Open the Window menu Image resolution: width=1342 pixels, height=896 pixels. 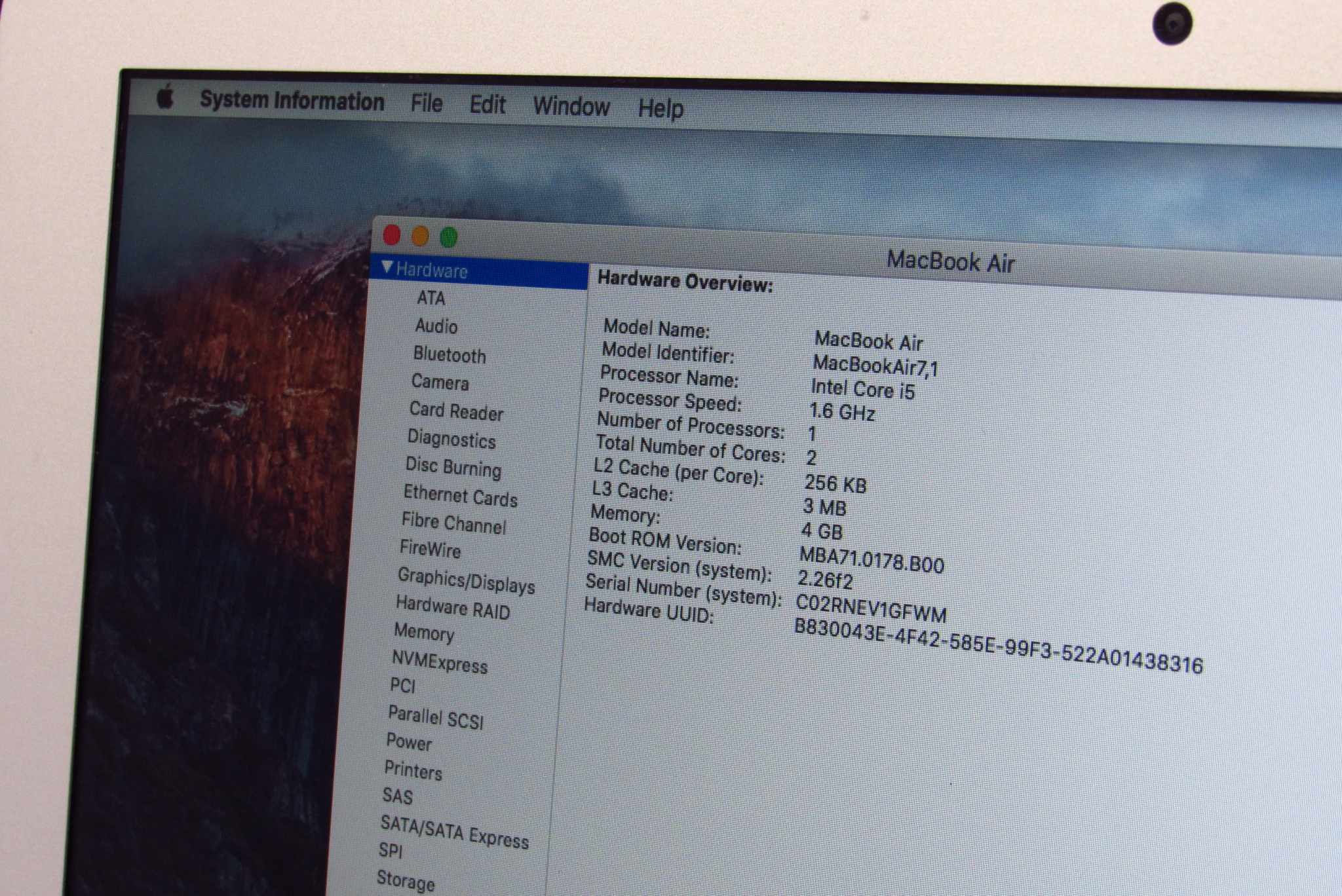coord(571,107)
